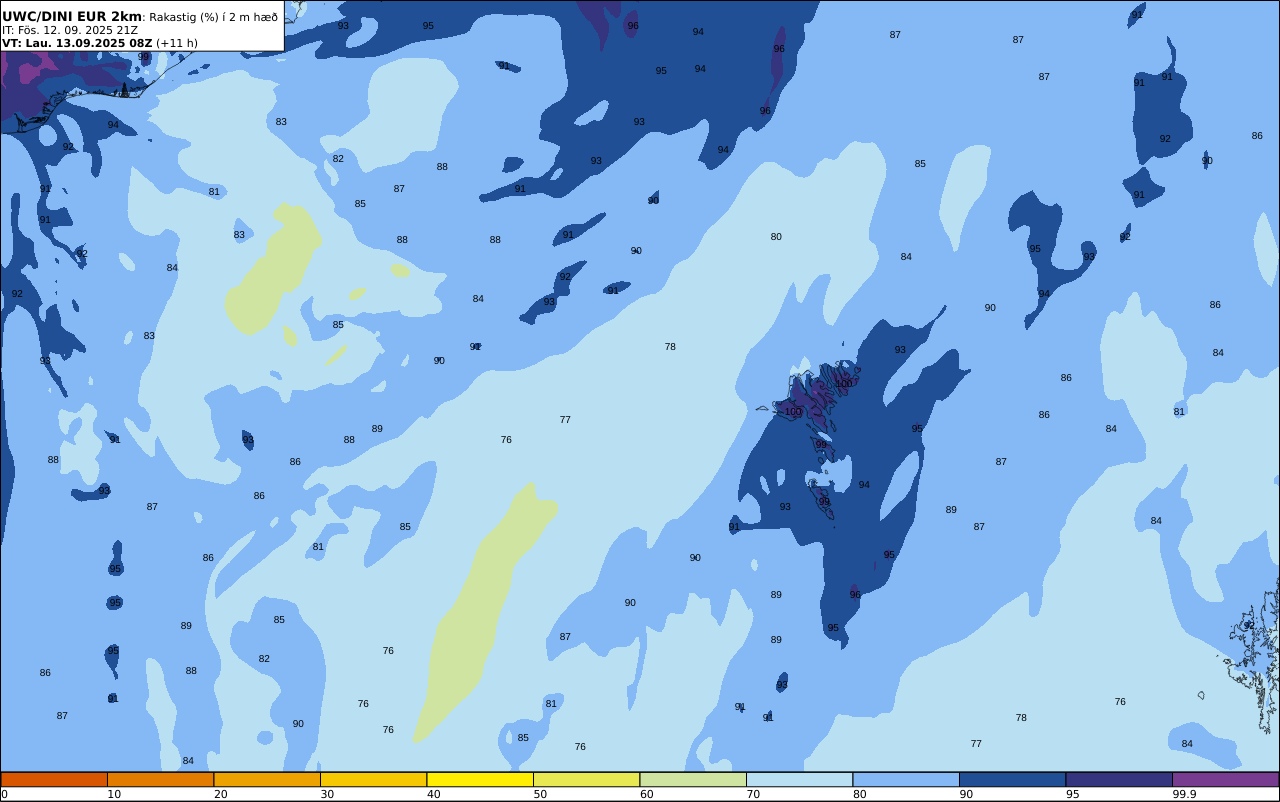Pick the light green 60–70 legend swatch
This screenshot has width=1280, height=802.
click(693, 779)
